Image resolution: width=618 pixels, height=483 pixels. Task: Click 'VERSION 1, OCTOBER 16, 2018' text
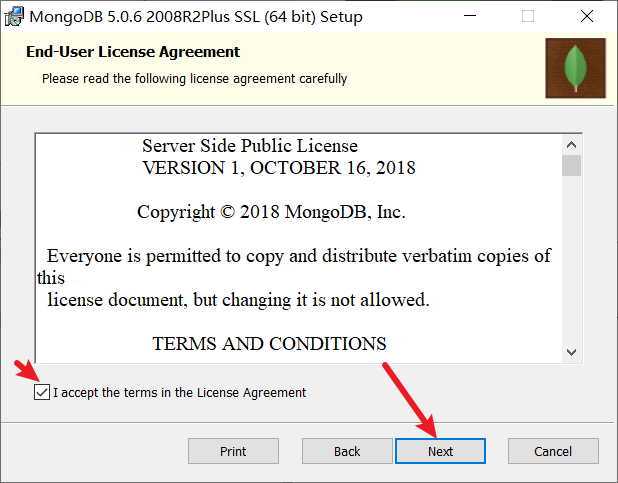279,168
